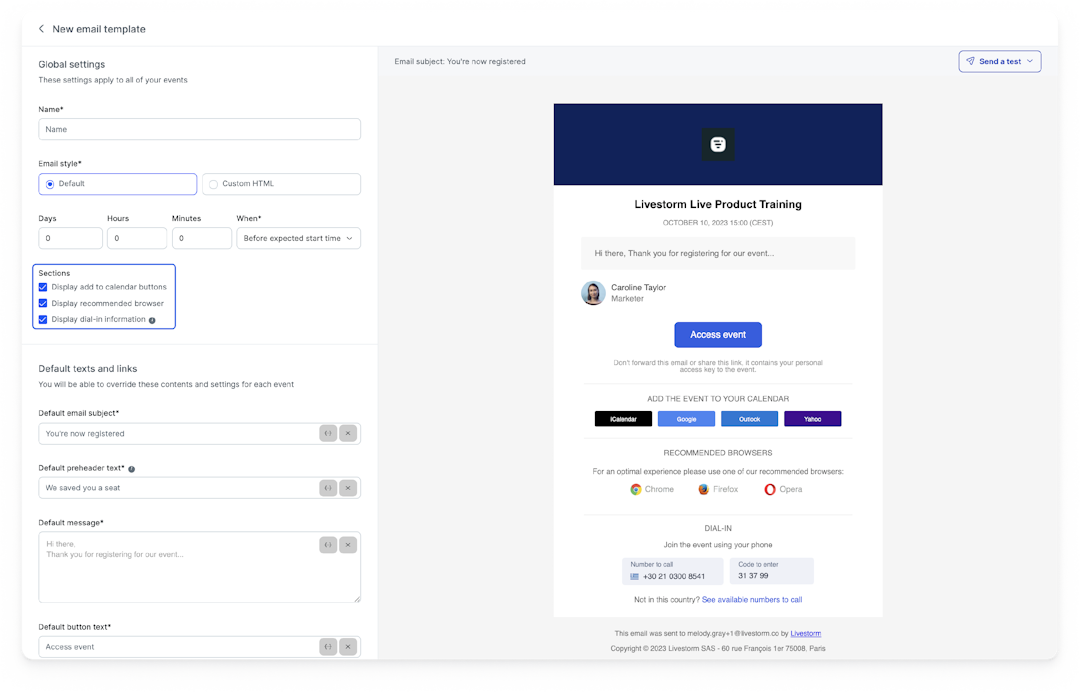Screen dimensions: 1080x692
Task: Click the preheader text info icon
Action: (132, 469)
